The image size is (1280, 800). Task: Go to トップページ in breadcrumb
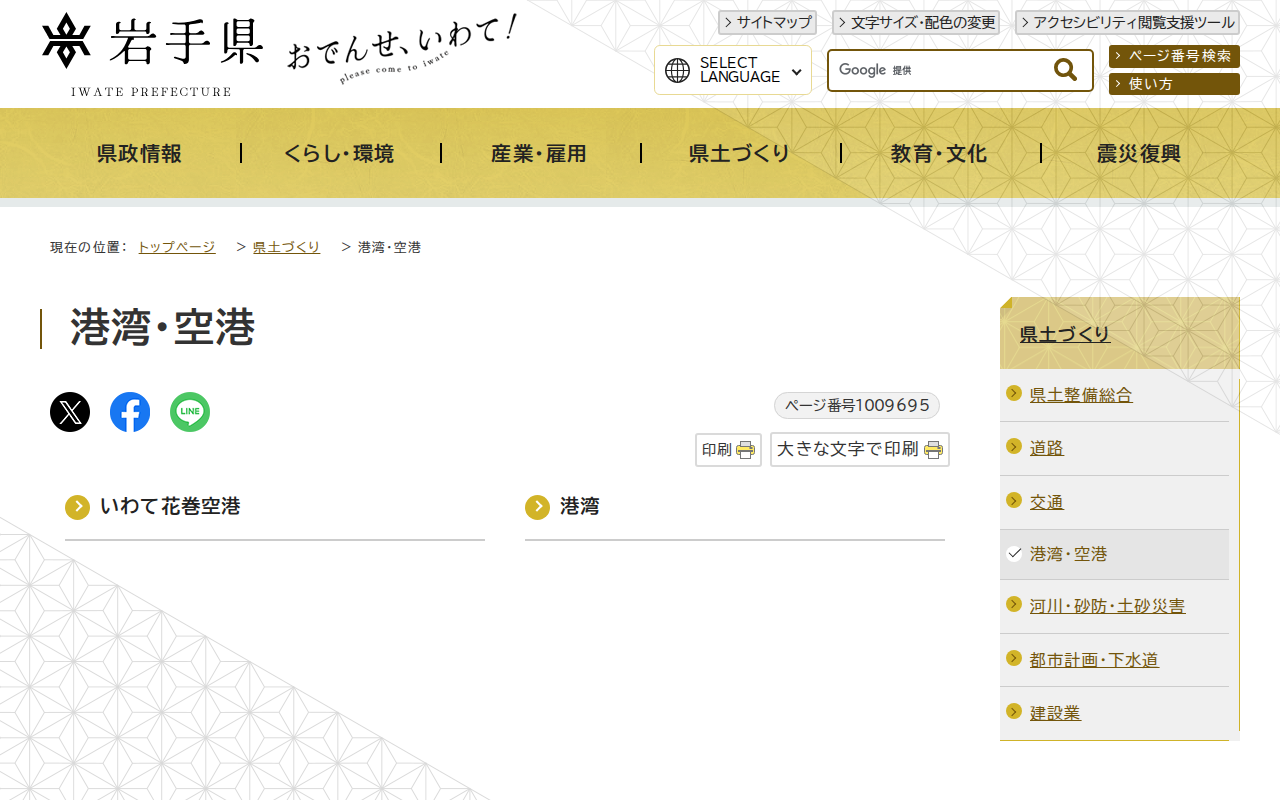[x=177, y=247]
